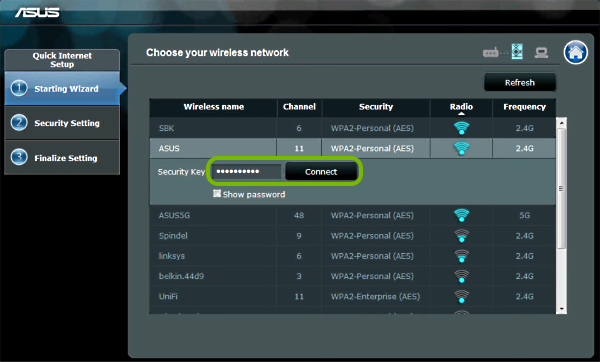Connect to the ASUS network

pyautogui.click(x=321, y=172)
